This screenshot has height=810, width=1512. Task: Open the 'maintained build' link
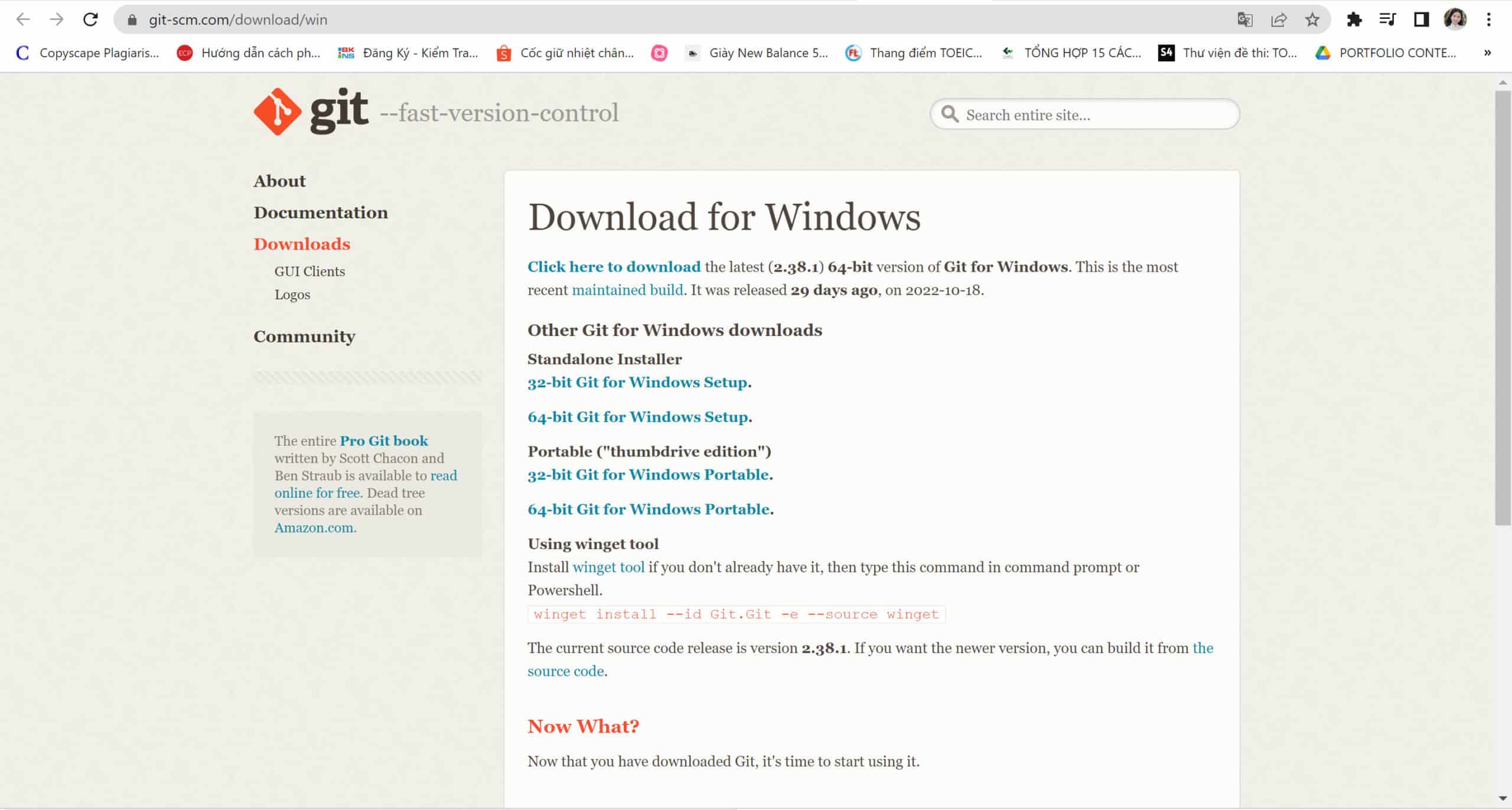pos(627,290)
